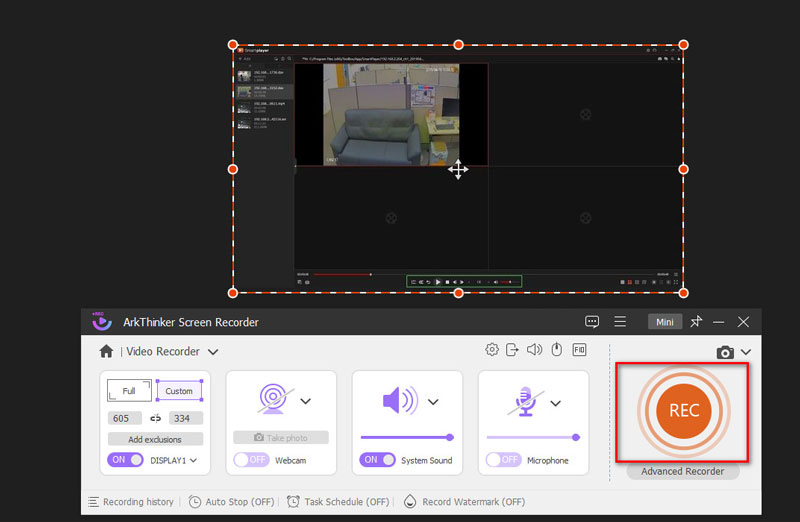Viewport: 800px width, 522px height.
Task: Click the Smartplayer playback progress bar
Action: (485, 275)
